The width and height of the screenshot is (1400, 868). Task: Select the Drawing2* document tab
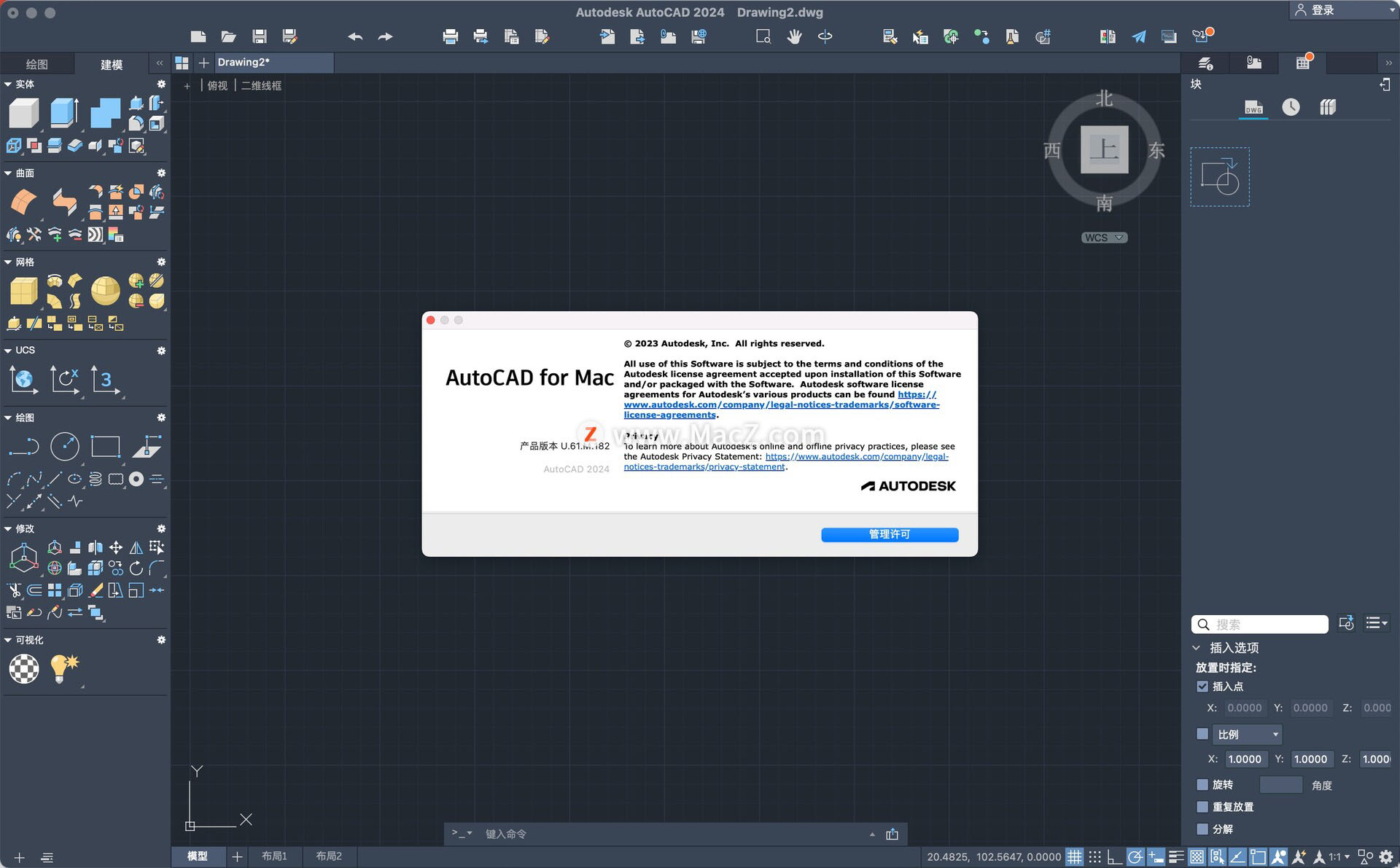point(273,63)
